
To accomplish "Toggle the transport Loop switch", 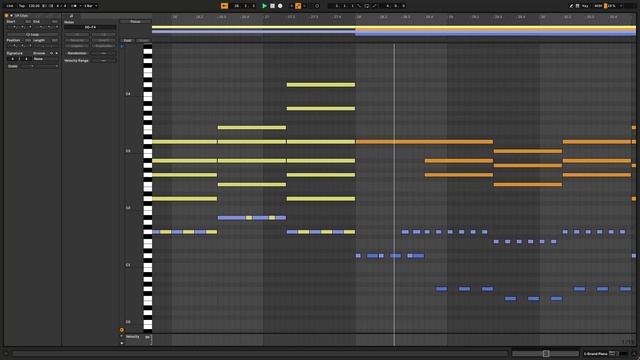I will [366, 6].
